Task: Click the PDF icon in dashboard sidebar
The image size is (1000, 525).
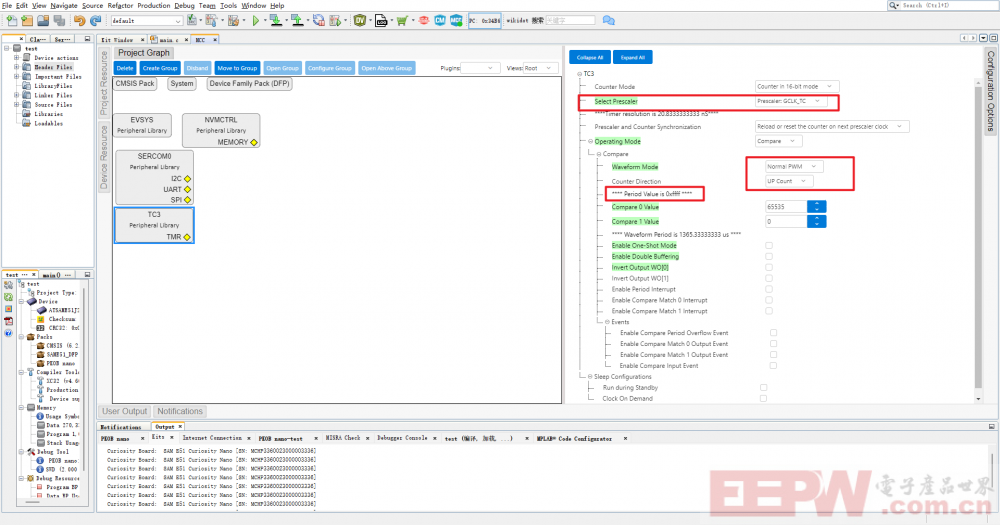Action: coord(8,321)
